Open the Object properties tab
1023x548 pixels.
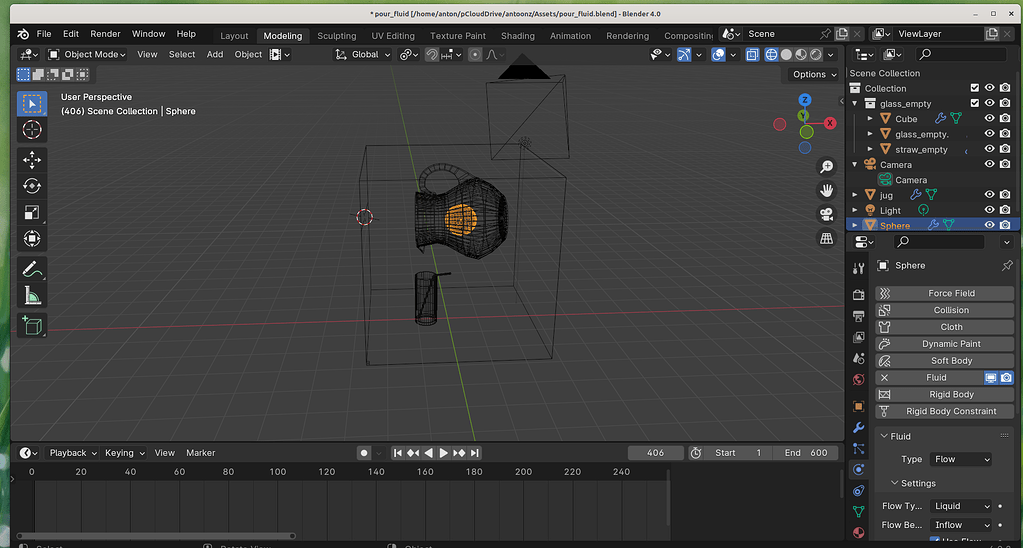pyautogui.click(x=859, y=406)
